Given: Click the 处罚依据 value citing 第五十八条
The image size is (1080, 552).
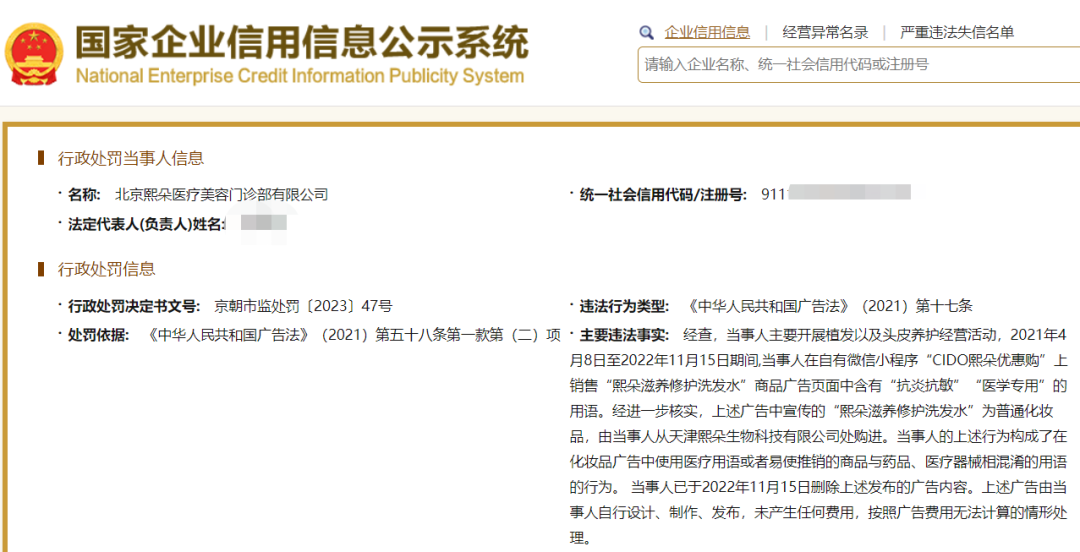Looking at the screenshot, I should click(354, 335).
